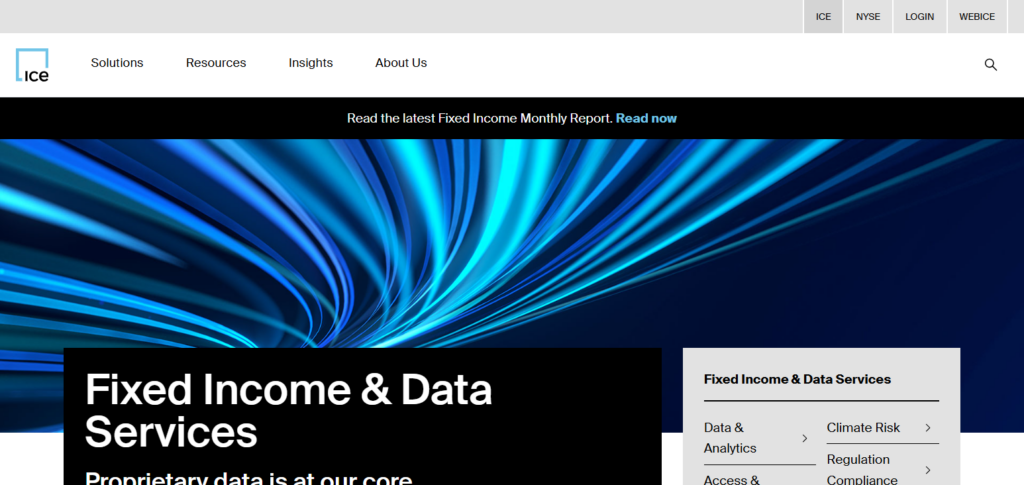The width and height of the screenshot is (1024, 485).
Task: Expand the Data & Analytics chevron
Action: 805,438
